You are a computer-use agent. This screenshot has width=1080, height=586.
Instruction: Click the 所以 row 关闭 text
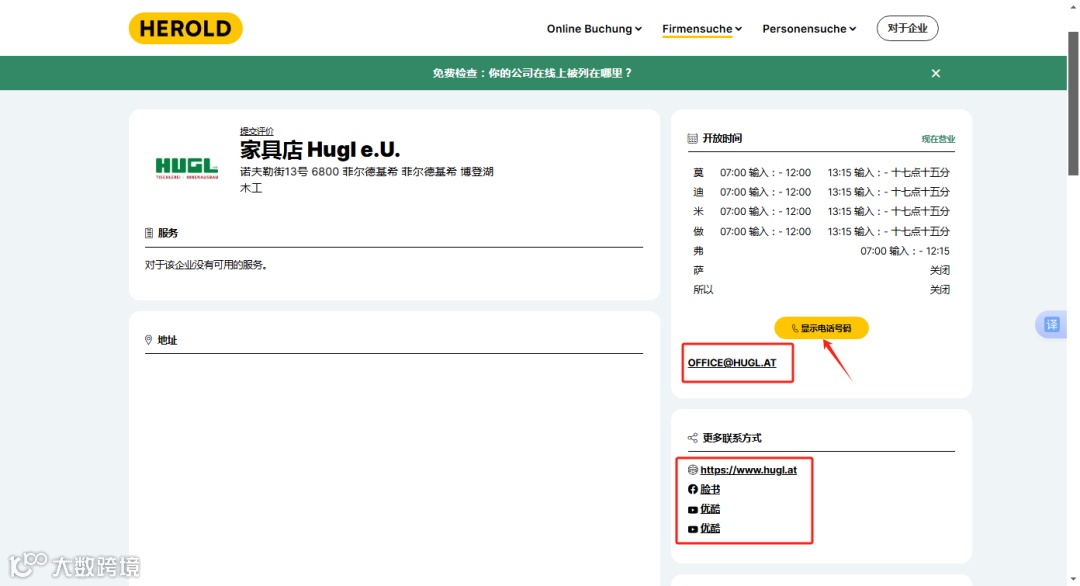pos(939,289)
